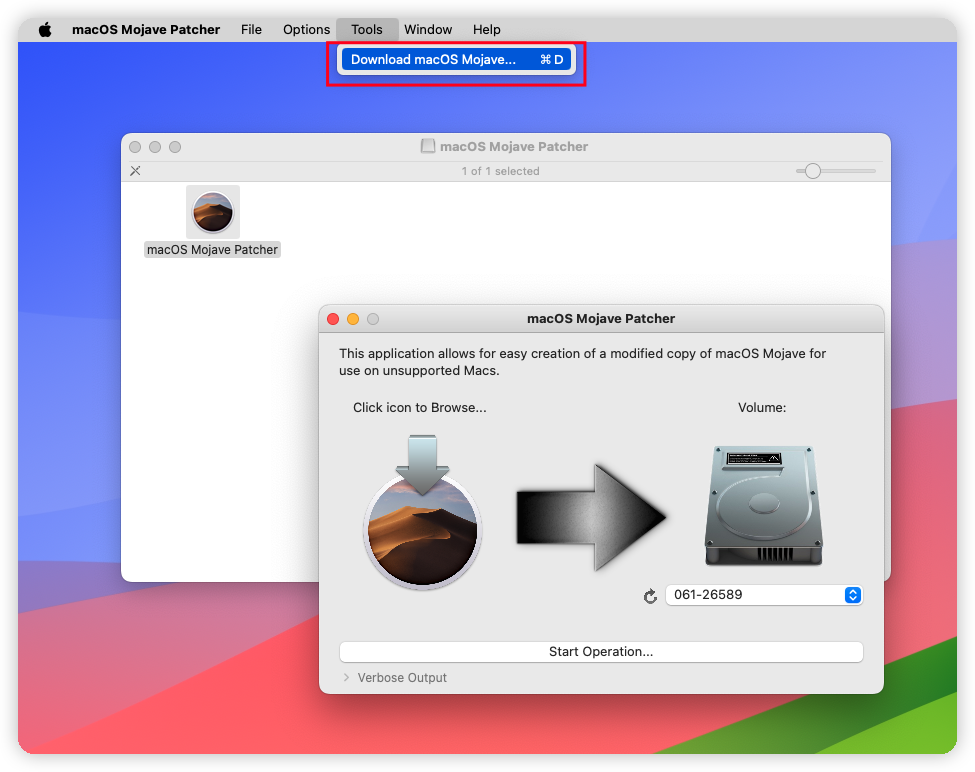Click '1 of 1 selected' status text
Screen dimensions: 975x772
point(500,171)
